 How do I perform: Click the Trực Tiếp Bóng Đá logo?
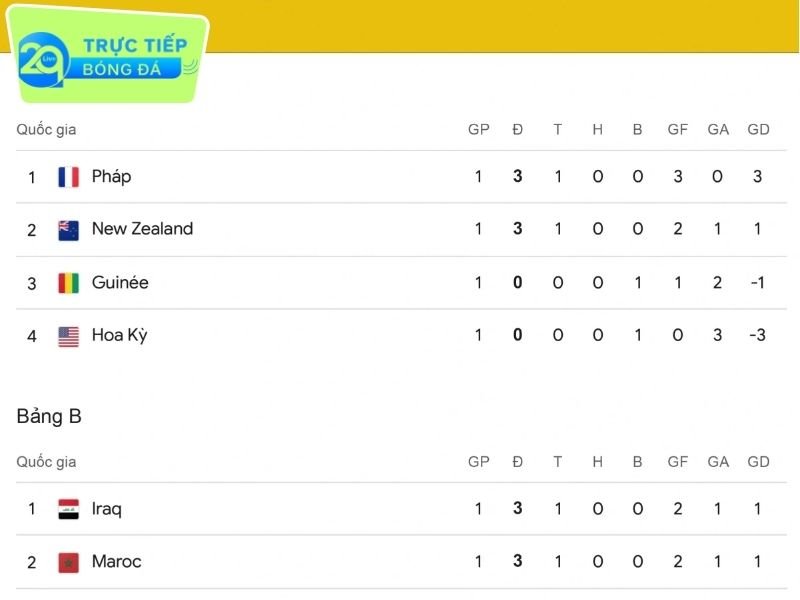click(108, 58)
